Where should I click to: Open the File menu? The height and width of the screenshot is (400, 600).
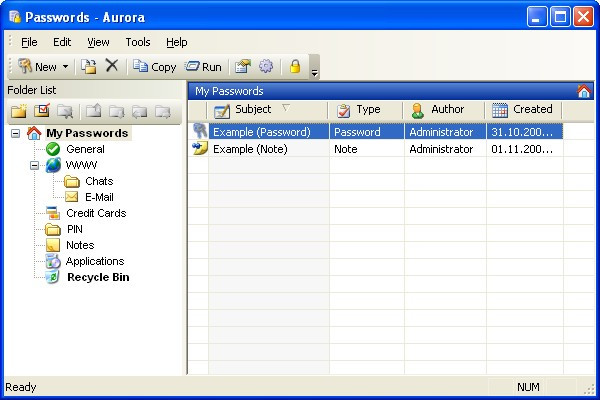[x=29, y=42]
